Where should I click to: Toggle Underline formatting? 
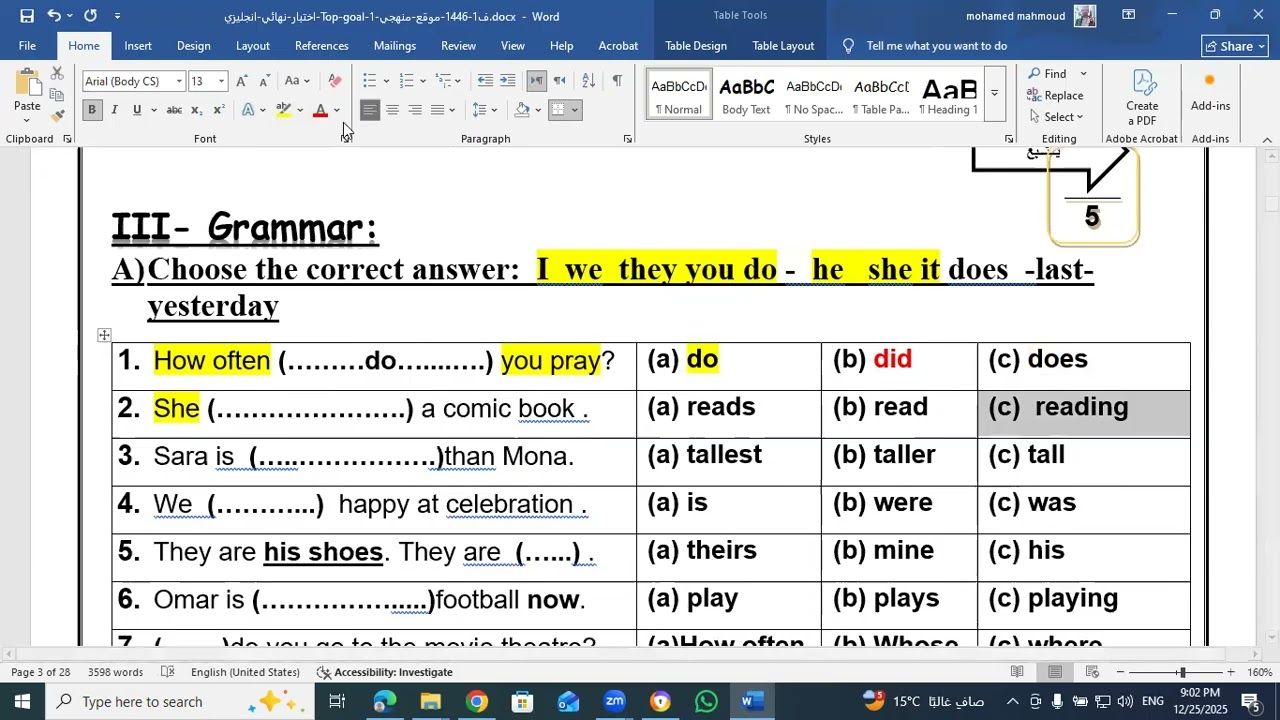point(137,110)
